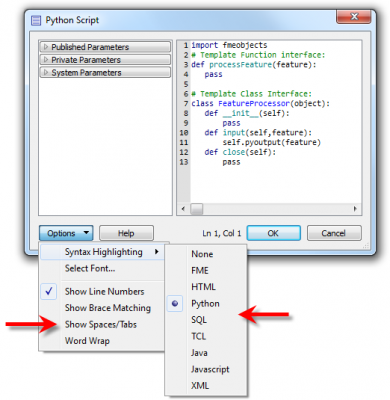Click the 'import fmeobjects' code line

tap(229, 45)
